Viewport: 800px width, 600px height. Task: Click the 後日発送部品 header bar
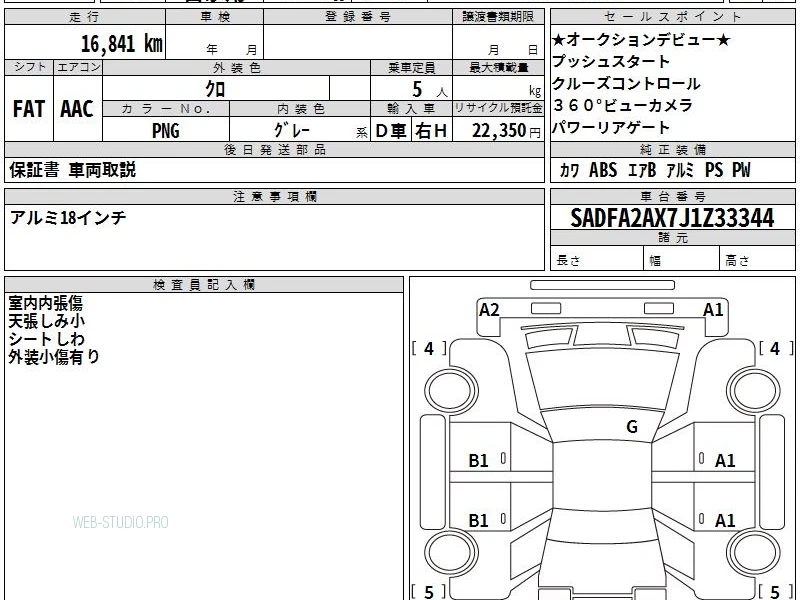274,149
